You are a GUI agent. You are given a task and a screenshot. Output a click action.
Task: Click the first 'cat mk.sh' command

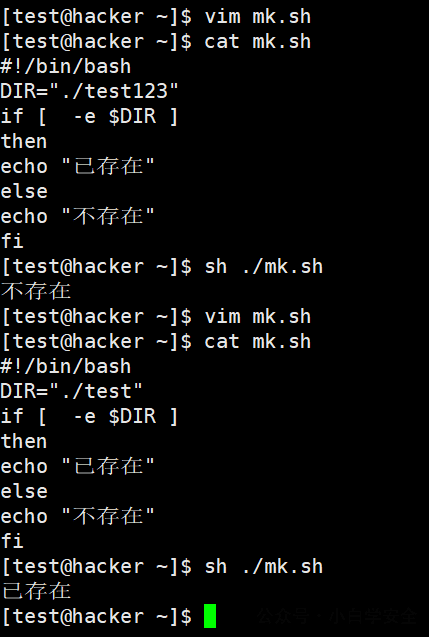pos(258,41)
